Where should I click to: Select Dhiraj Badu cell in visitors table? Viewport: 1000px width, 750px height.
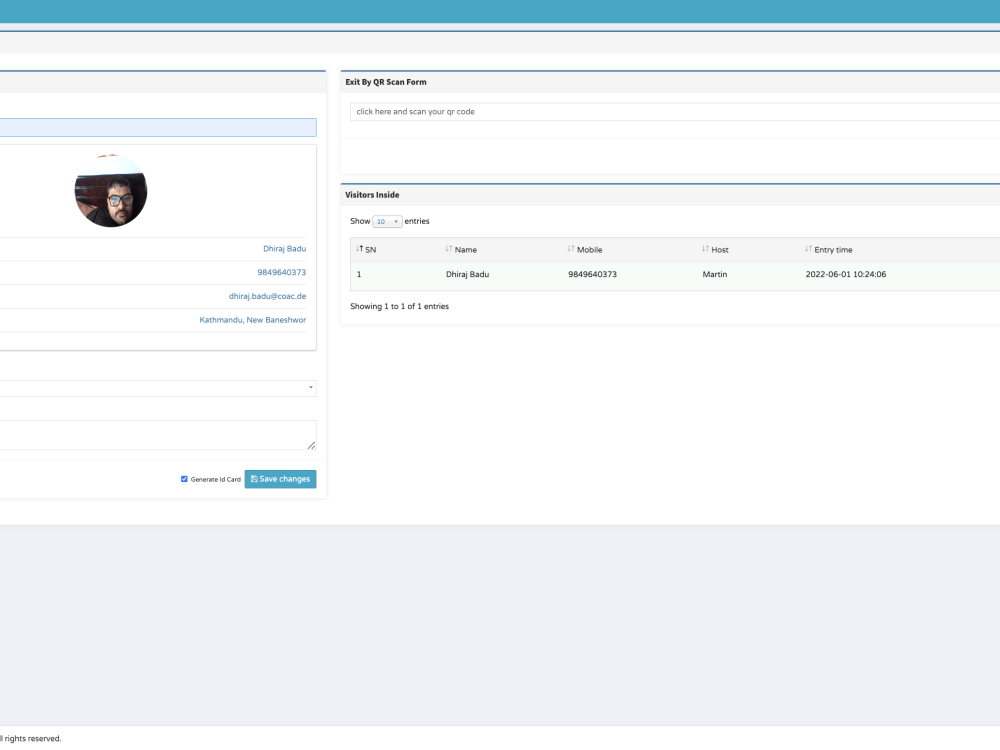pos(467,274)
